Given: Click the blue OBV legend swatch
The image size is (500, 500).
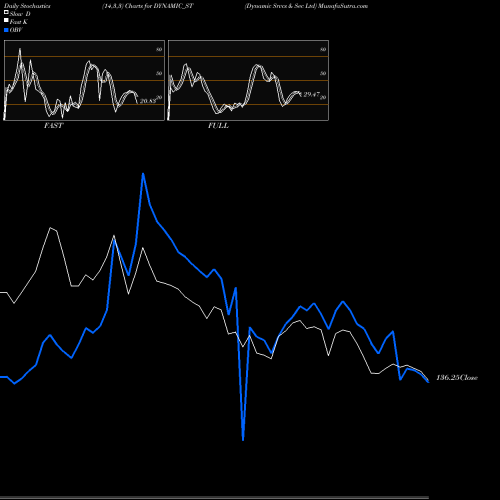Looking at the screenshot, I should 6,30.
